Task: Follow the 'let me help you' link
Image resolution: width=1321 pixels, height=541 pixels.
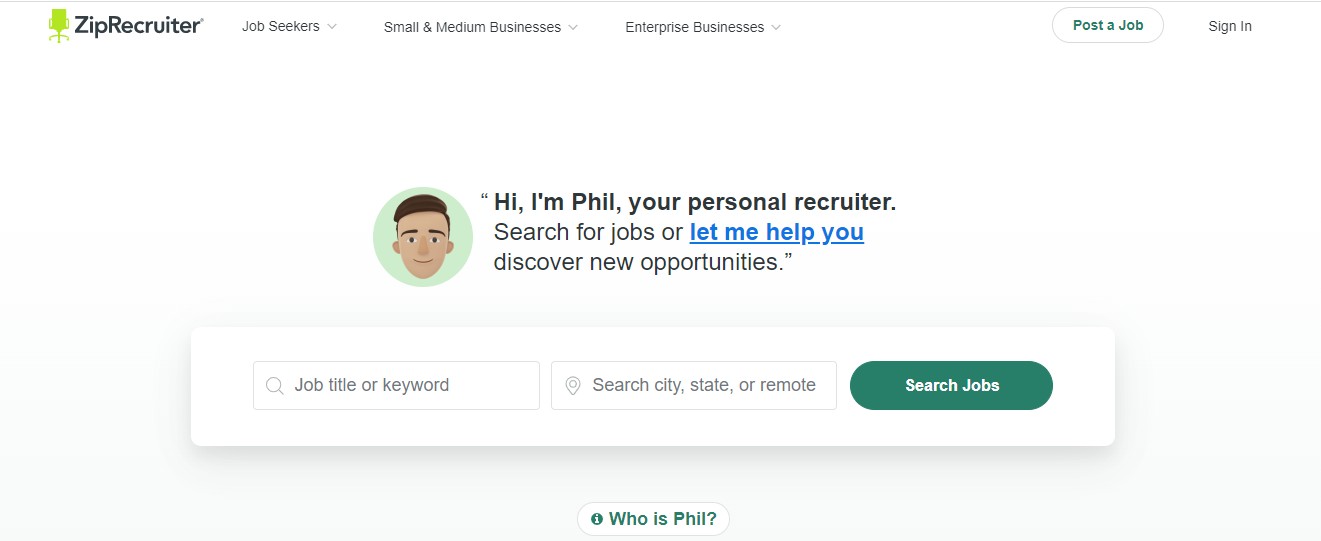Action: pyautogui.click(x=777, y=232)
